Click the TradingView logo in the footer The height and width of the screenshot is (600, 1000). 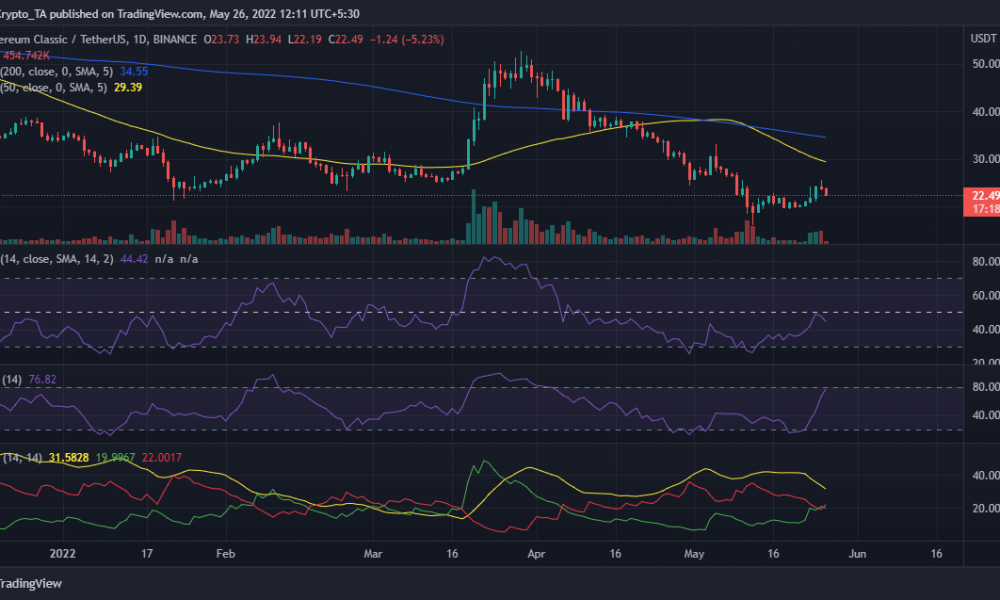tap(31, 583)
